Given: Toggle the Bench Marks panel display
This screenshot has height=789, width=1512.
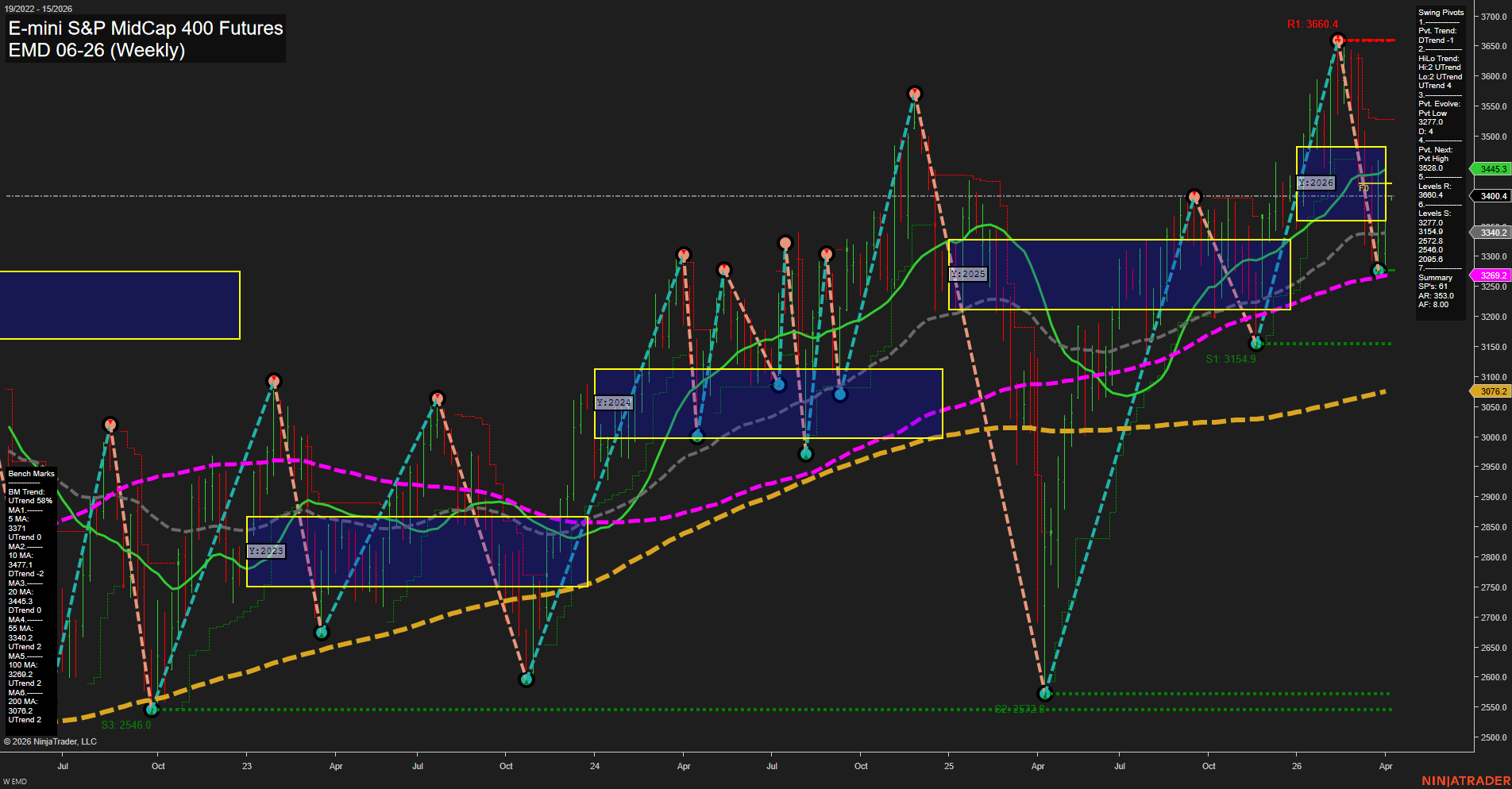Looking at the screenshot, I should coord(32,473).
